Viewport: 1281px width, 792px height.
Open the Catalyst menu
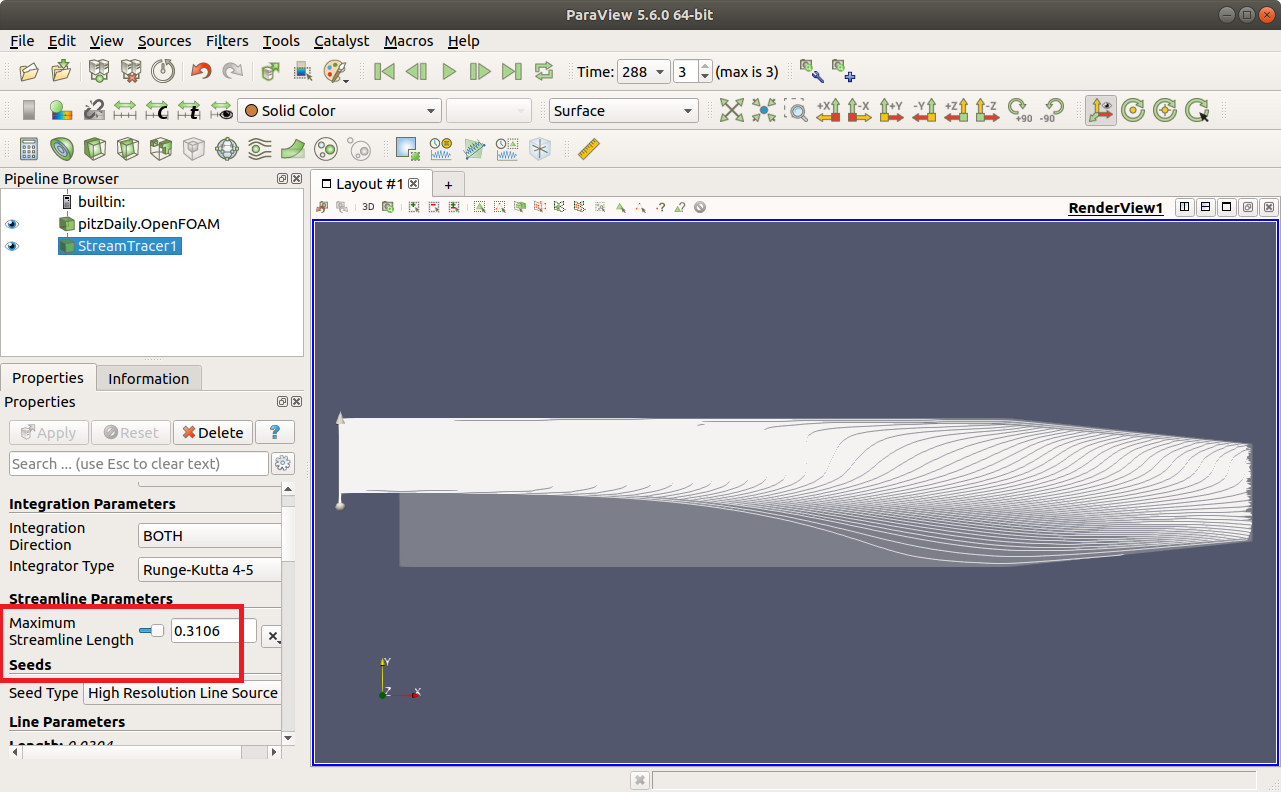341,41
